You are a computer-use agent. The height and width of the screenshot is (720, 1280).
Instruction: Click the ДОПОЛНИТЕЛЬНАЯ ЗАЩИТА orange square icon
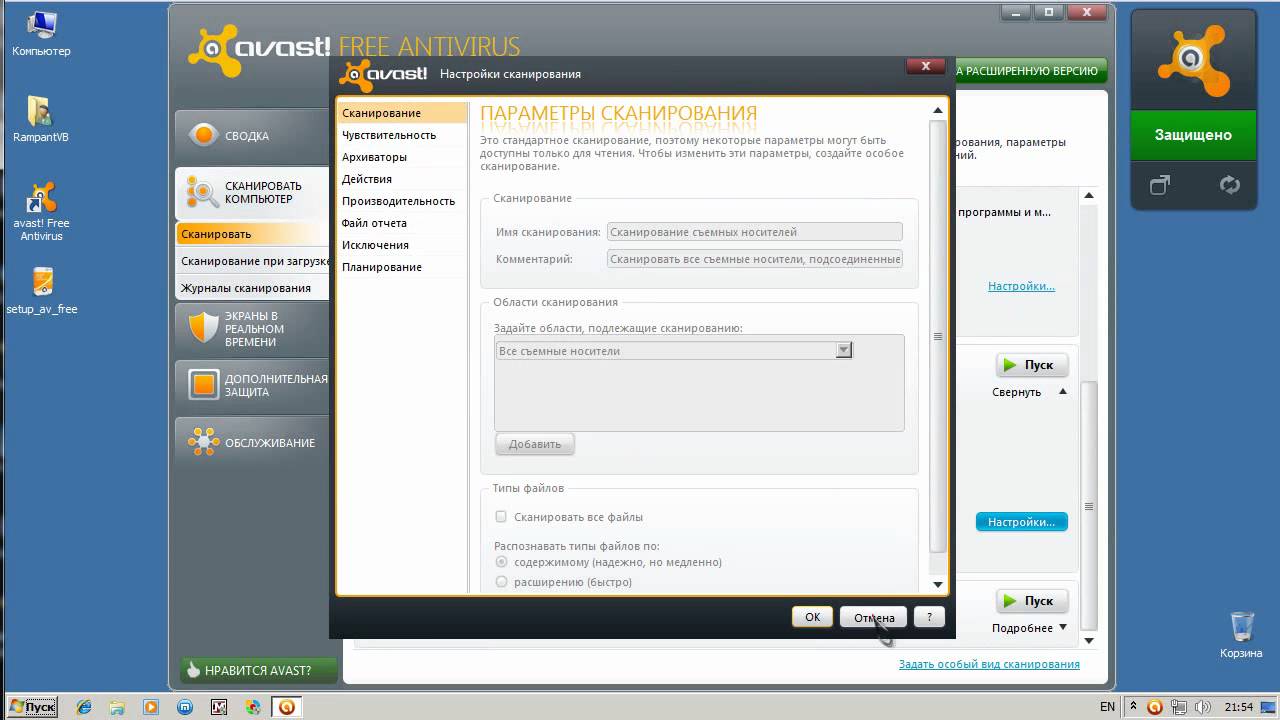[x=203, y=385]
